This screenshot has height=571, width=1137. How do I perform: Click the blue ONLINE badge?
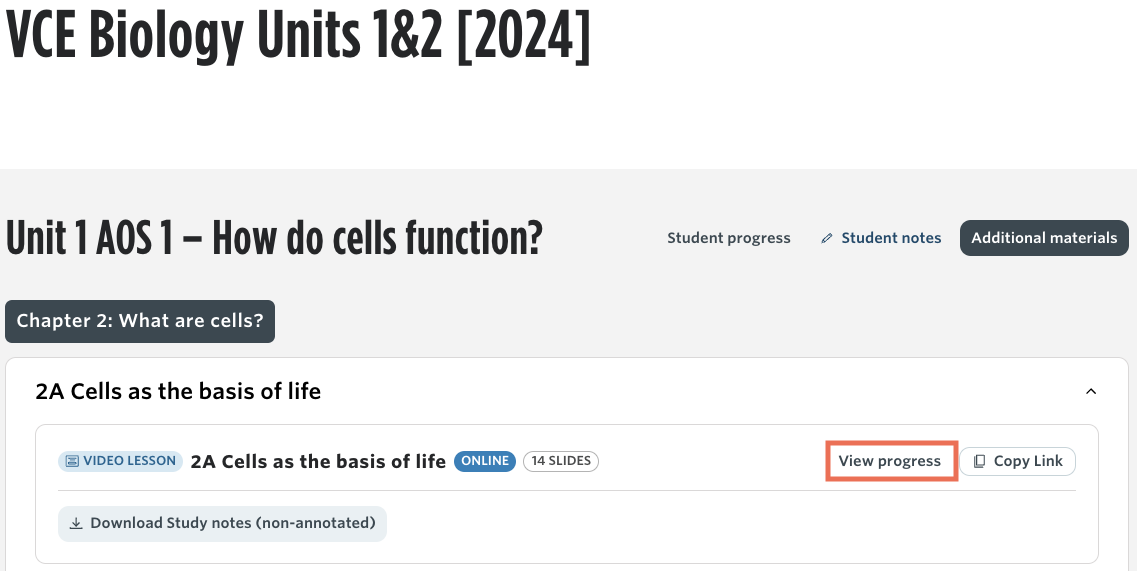coord(485,461)
